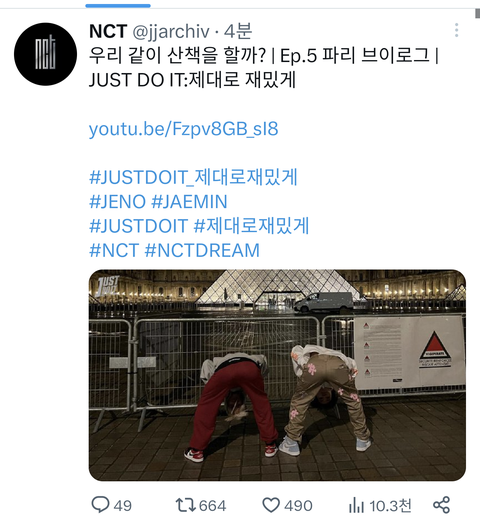View tweet analytics bar chart icon
The width and height of the screenshot is (480, 520).
[x=356, y=505]
